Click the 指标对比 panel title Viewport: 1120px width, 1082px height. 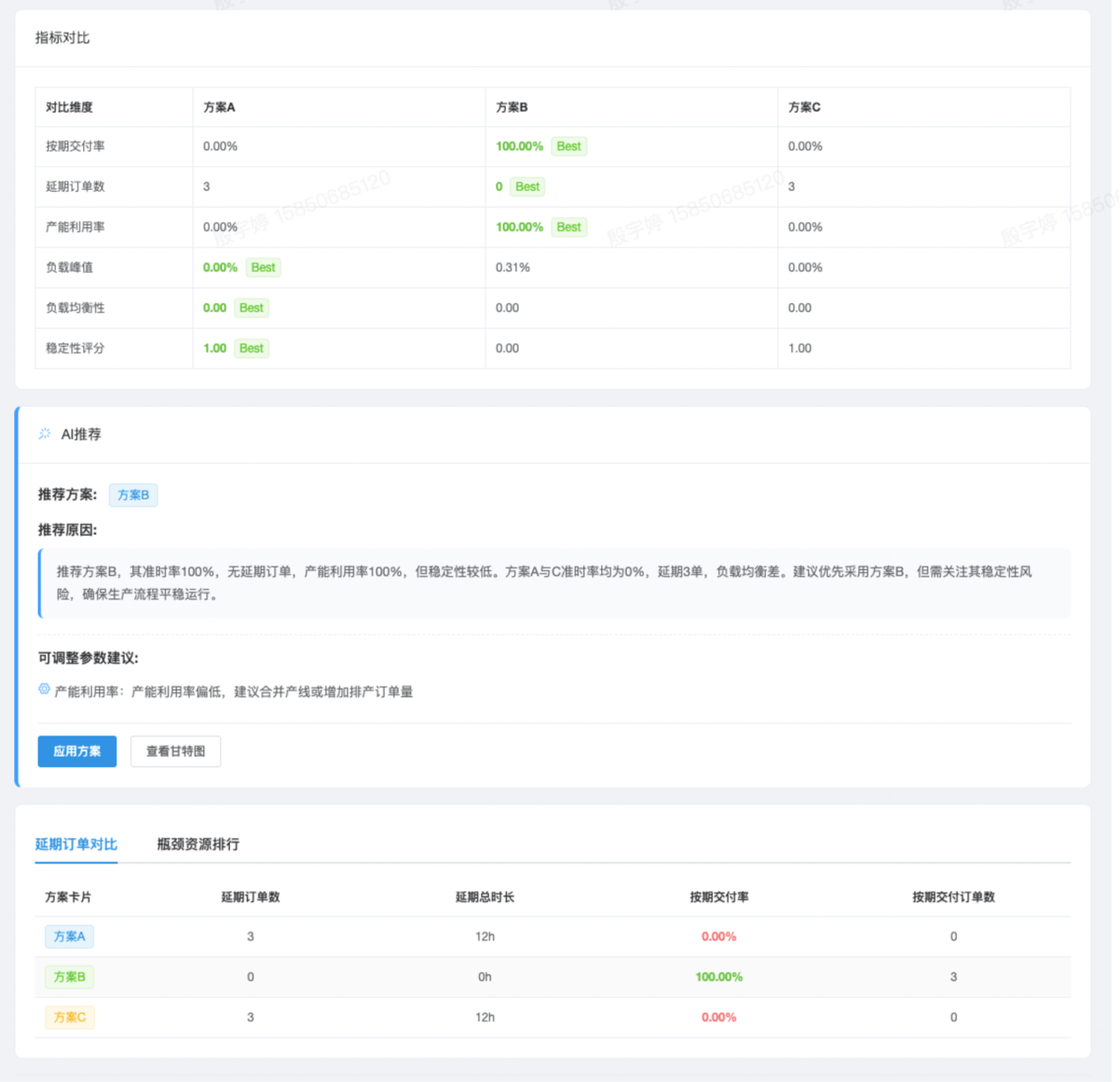coord(62,38)
